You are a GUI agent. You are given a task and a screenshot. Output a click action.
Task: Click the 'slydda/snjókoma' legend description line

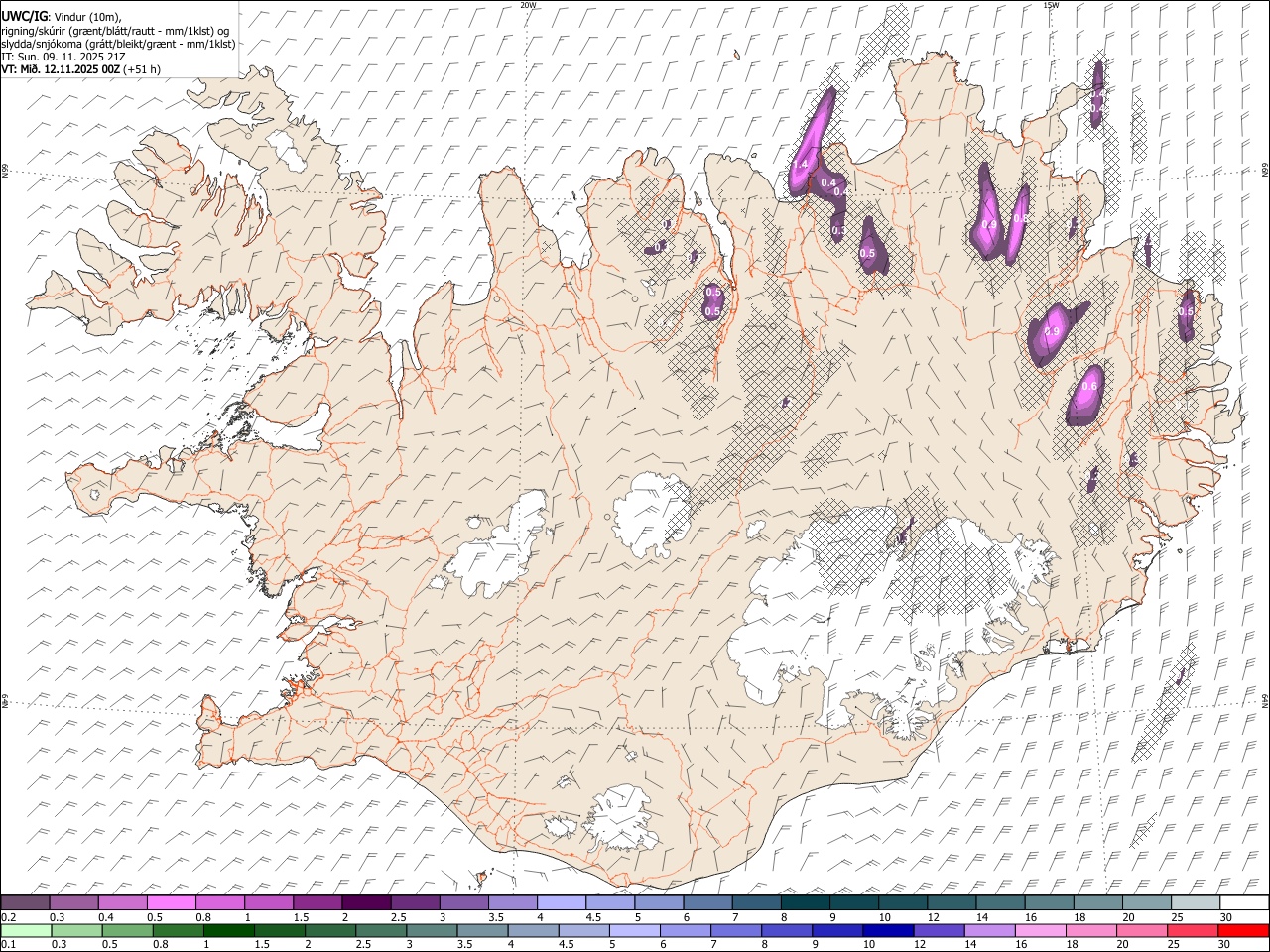tap(118, 44)
